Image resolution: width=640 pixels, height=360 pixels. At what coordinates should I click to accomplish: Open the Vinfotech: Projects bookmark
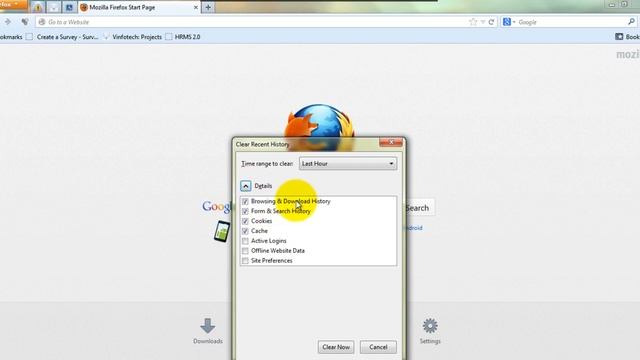click(x=132, y=37)
